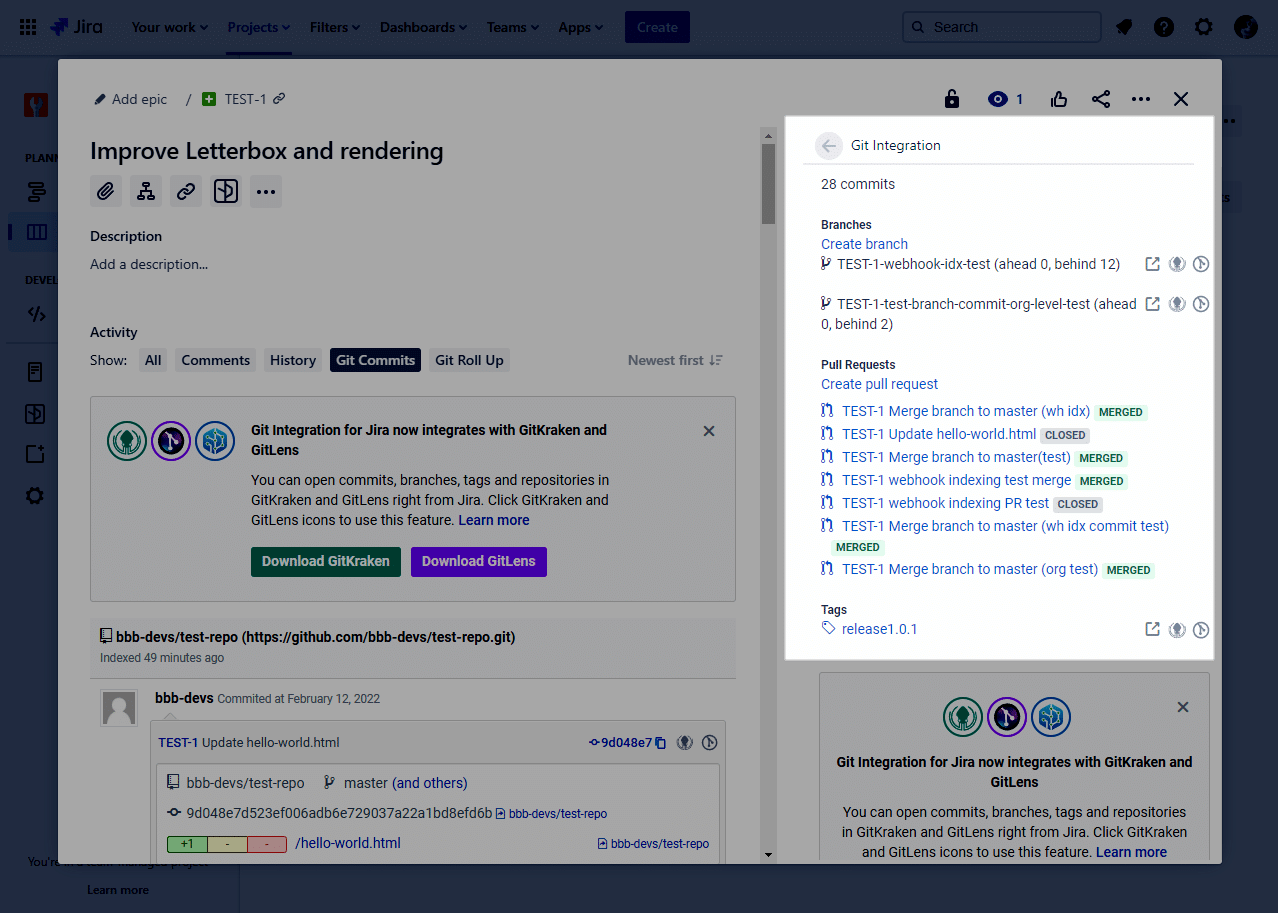Open the Filters dropdown in navbar
1278x913 pixels.
[335, 27]
